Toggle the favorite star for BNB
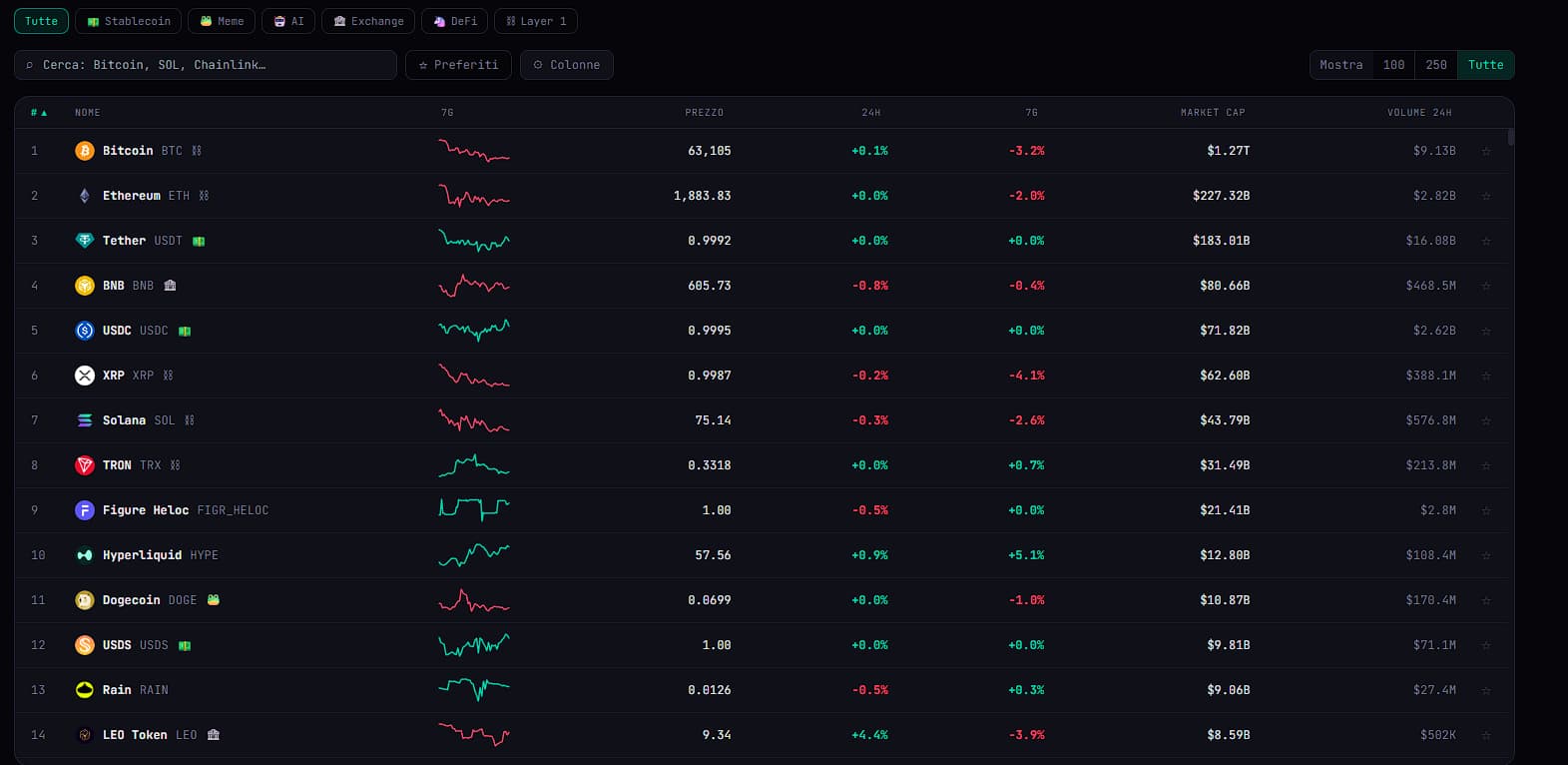 (x=1486, y=286)
